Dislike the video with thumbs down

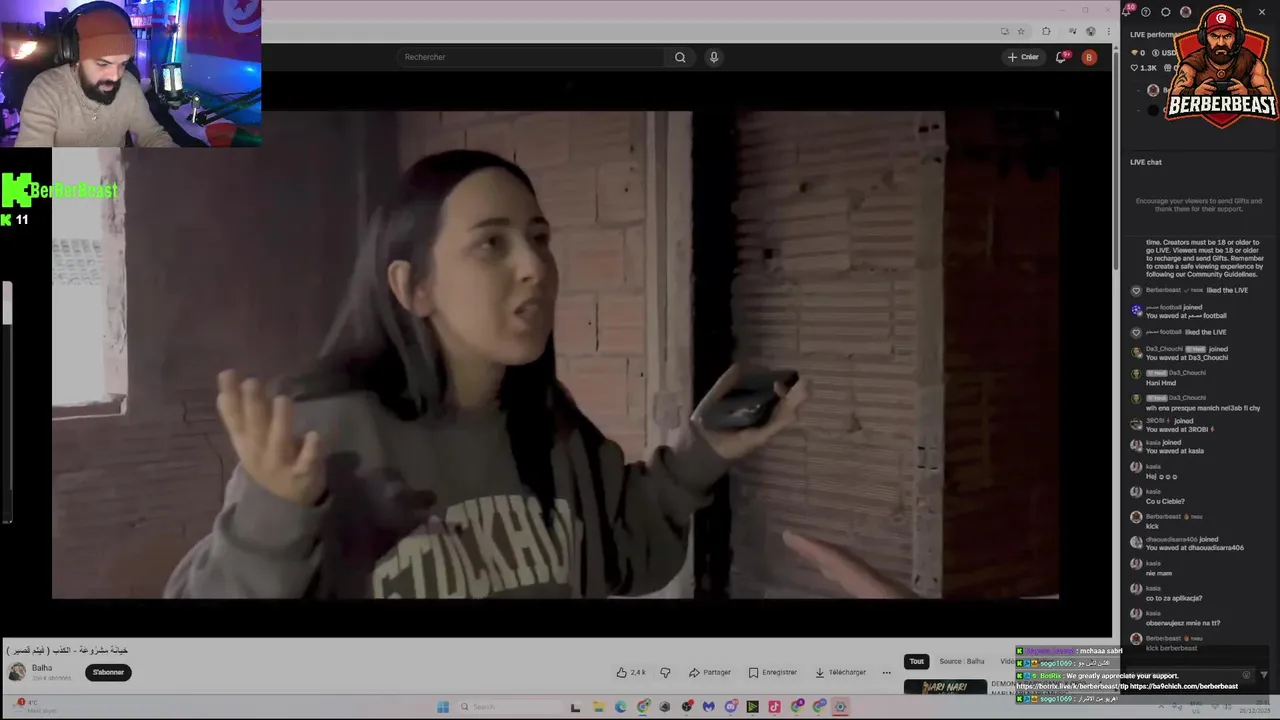point(665,672)
